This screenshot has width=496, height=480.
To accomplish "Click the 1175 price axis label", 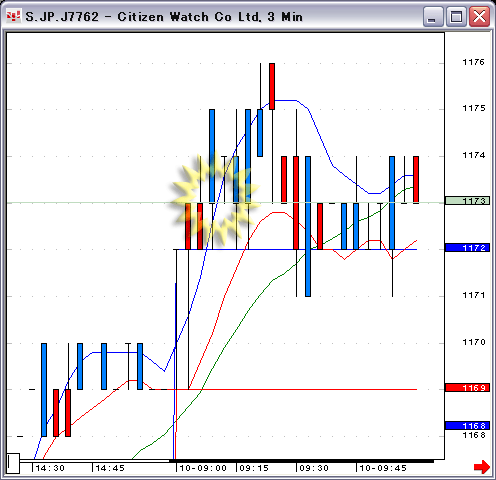I will (473, 108).
